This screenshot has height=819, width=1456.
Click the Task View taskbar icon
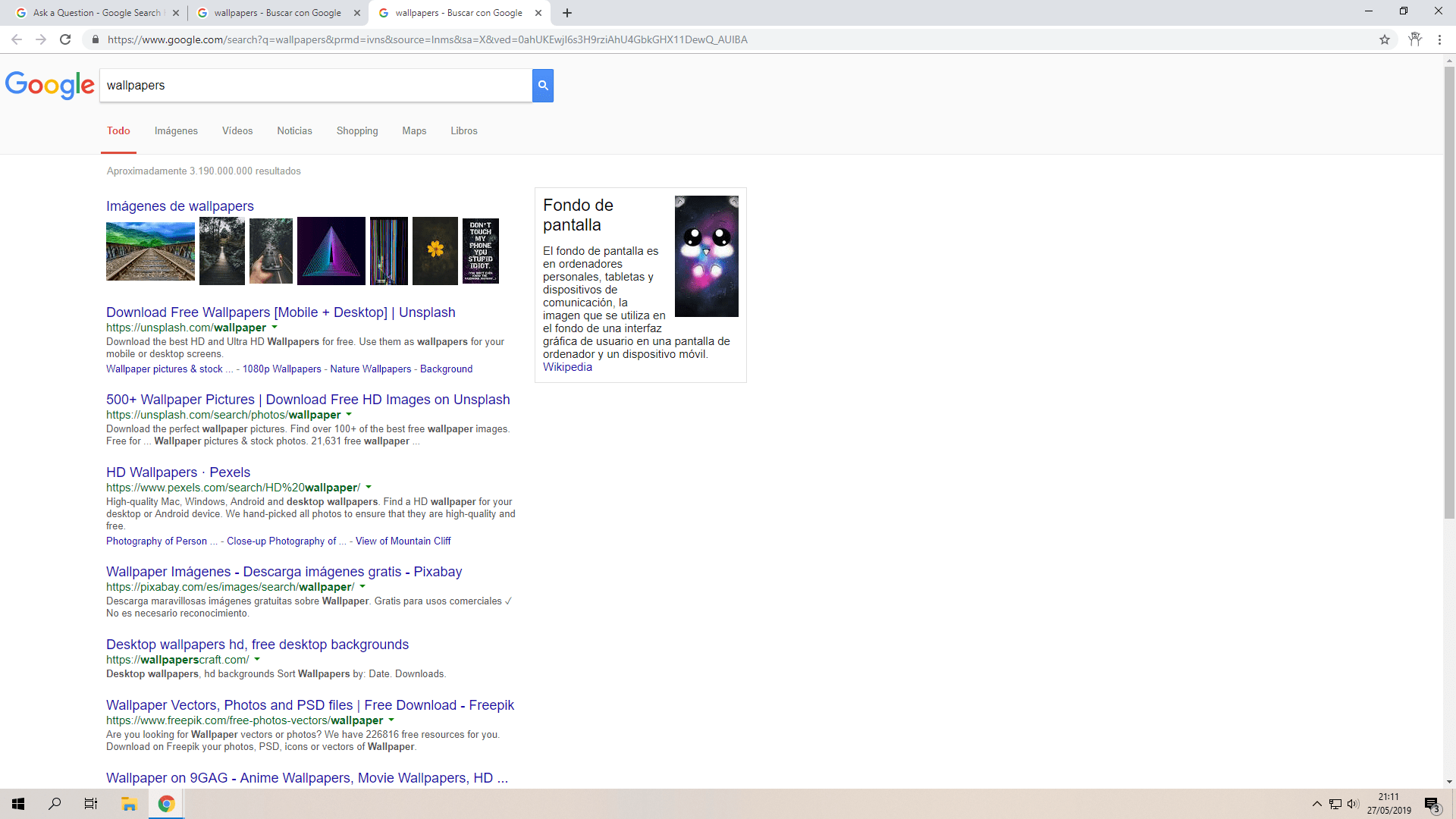pos(90,803)
